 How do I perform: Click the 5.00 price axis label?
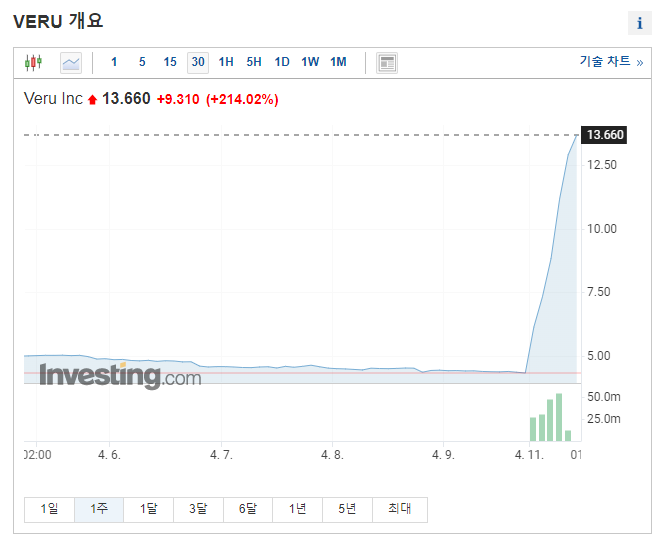pyautogui.click(x=599, y=356)
